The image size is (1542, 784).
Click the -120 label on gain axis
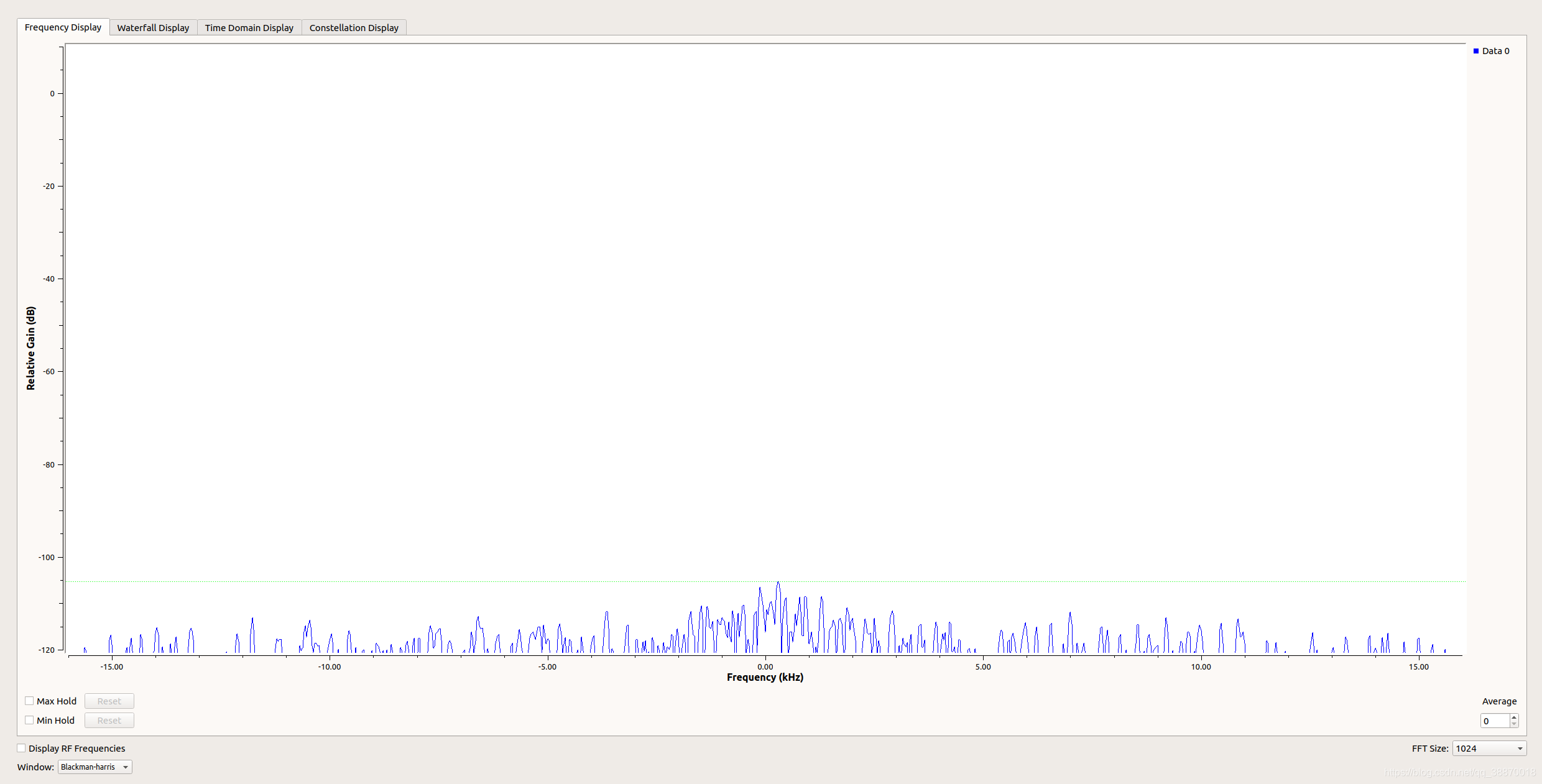coord(47,650)
